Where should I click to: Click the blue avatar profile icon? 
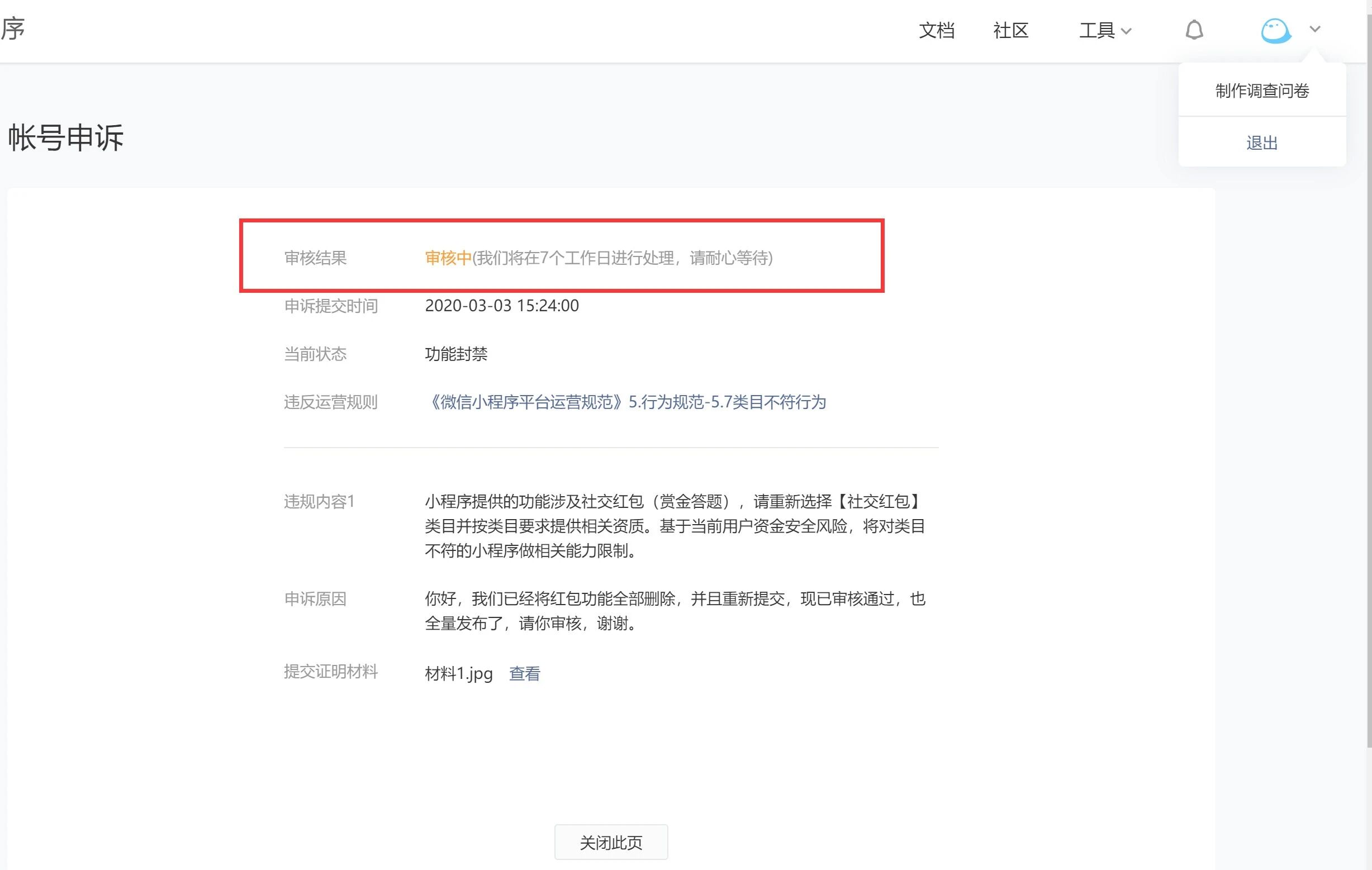point(1275,30)
